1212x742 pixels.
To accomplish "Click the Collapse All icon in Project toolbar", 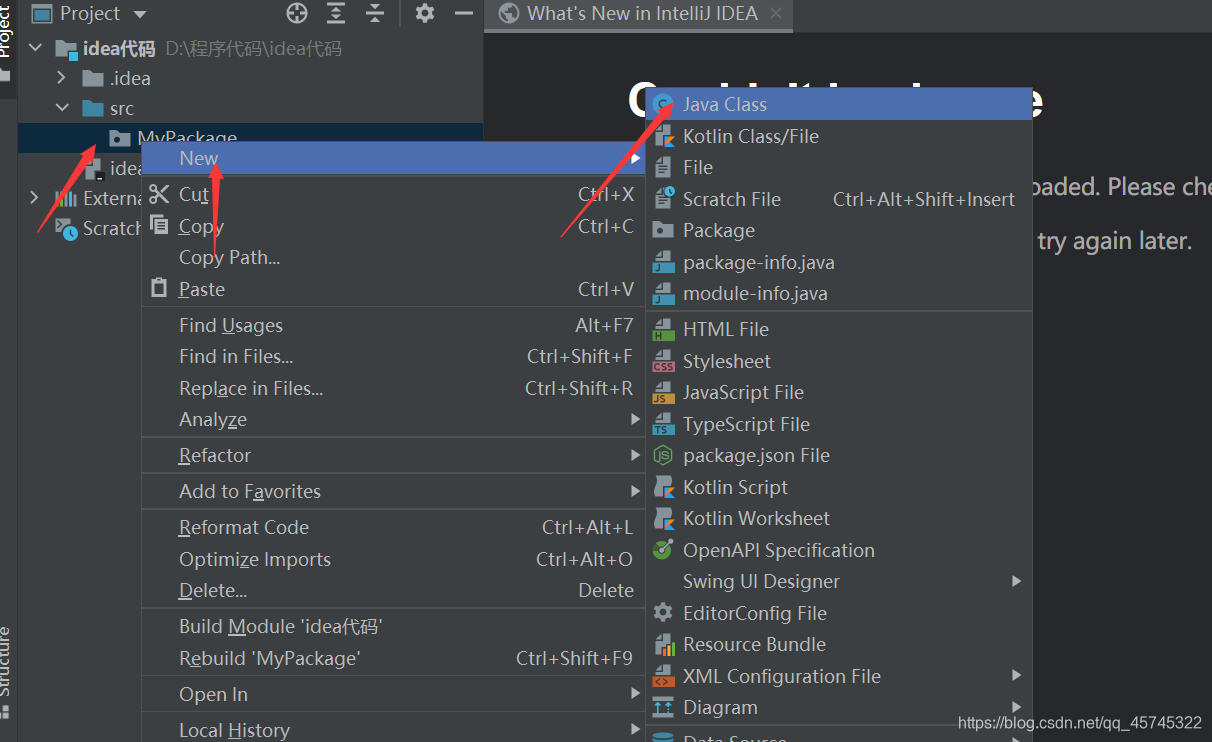I will coord(375,13).
